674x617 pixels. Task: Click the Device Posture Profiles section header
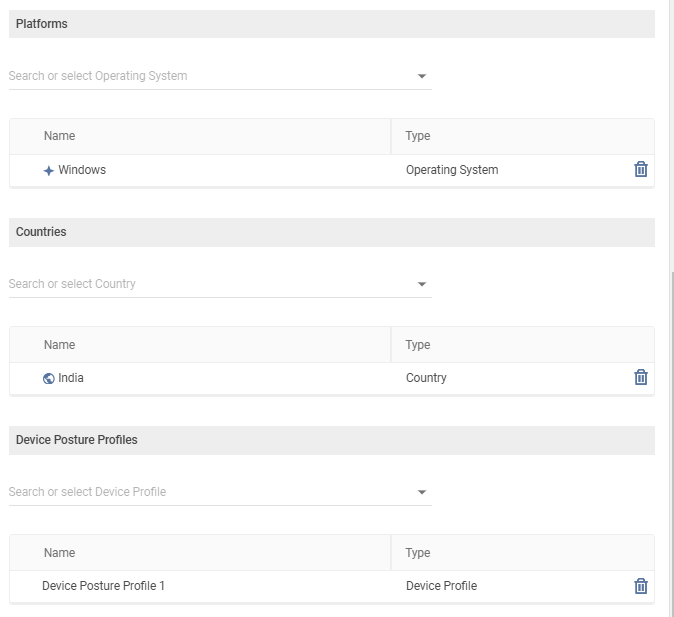[x=77, y=440]
